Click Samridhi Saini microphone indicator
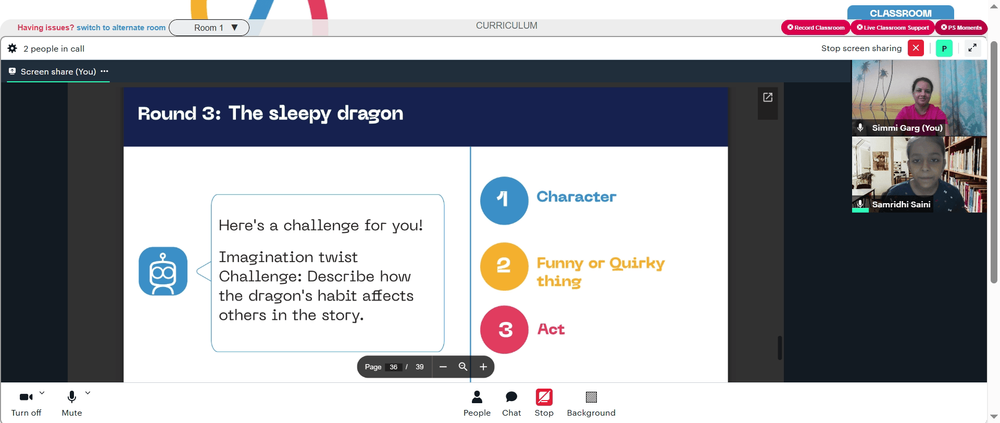The image size is (1000, 423). point(860,204)
